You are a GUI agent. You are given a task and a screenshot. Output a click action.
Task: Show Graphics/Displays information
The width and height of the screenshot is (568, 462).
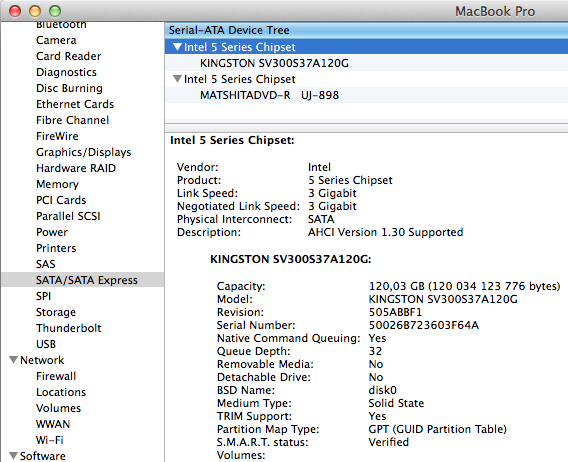[84, 152]
